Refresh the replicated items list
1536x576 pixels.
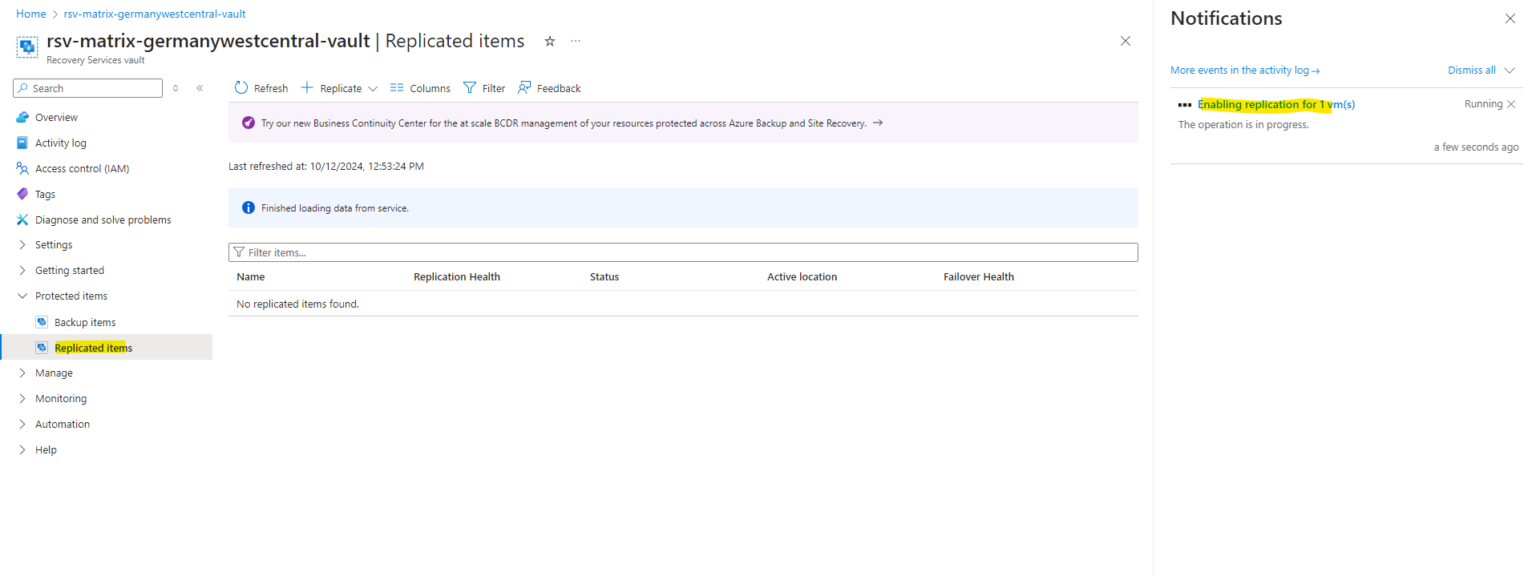pos(260,88)
